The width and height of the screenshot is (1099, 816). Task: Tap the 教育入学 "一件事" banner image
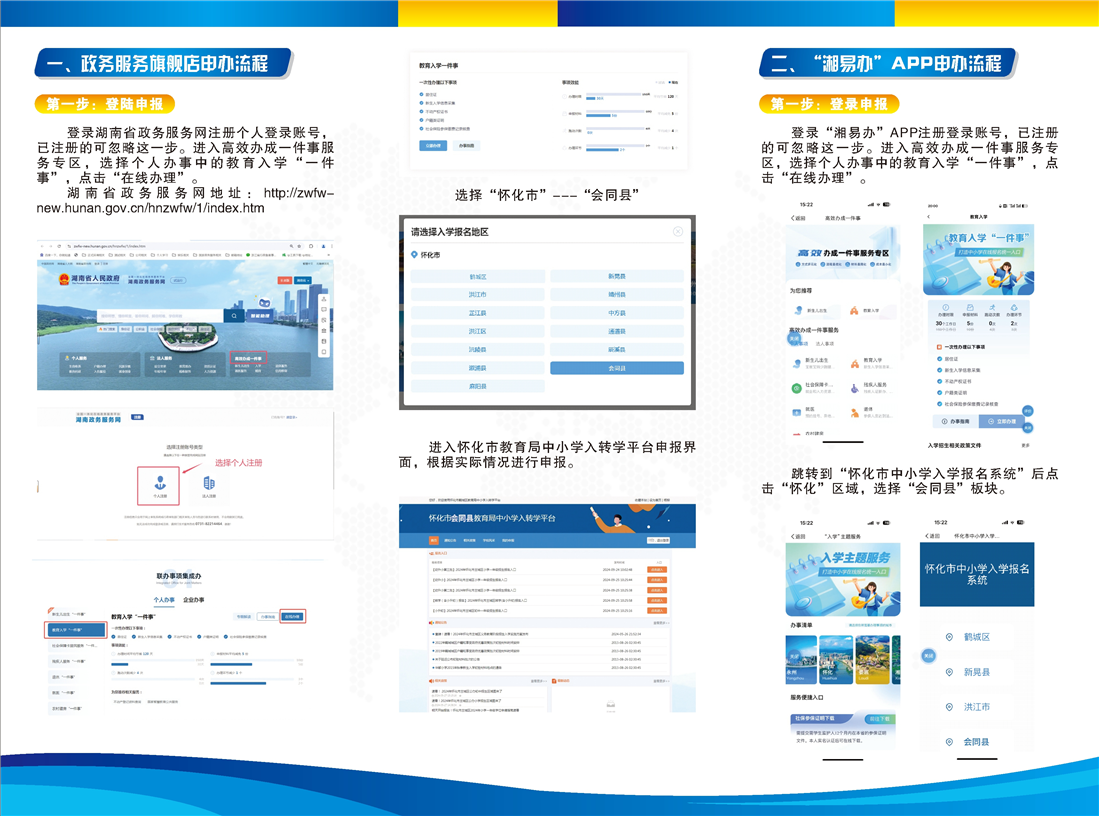[978, 260]
